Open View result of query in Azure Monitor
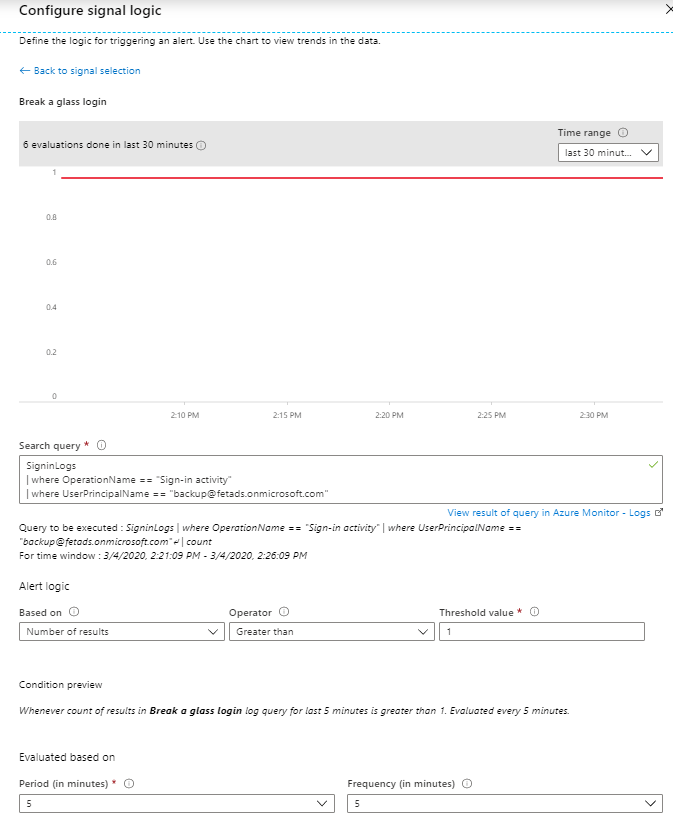 point(549,513)
